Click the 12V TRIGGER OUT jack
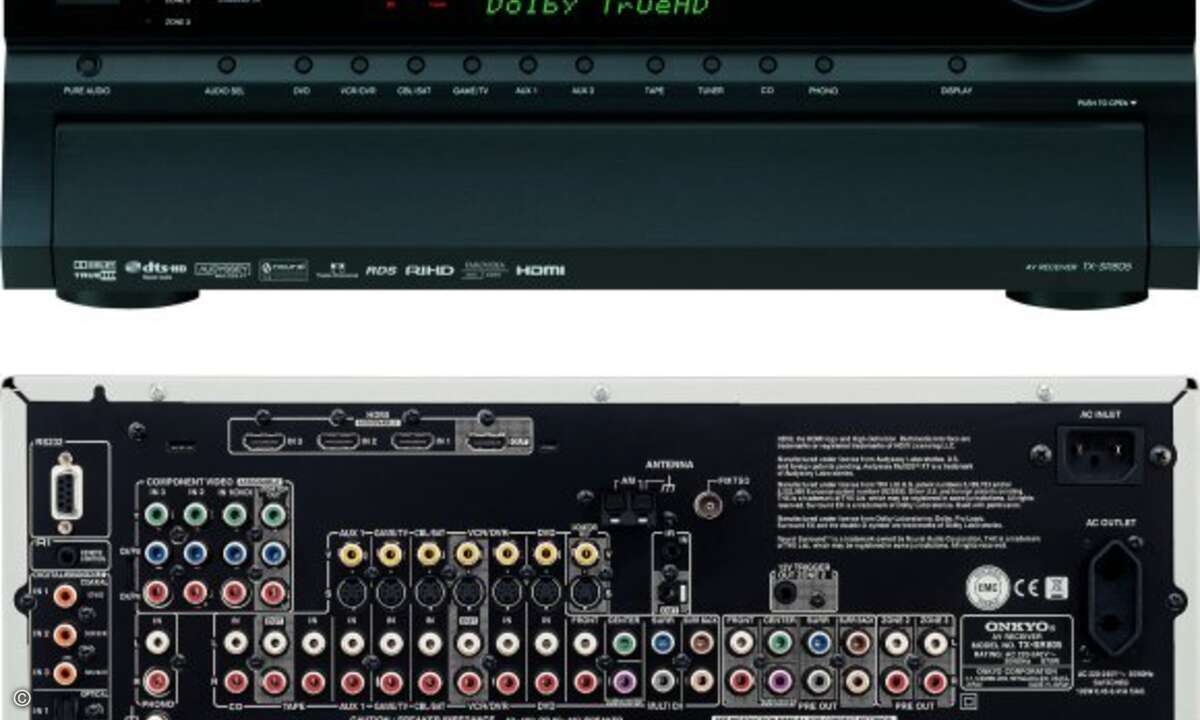The image size is (1200, 720). click(x=786, y=592)
